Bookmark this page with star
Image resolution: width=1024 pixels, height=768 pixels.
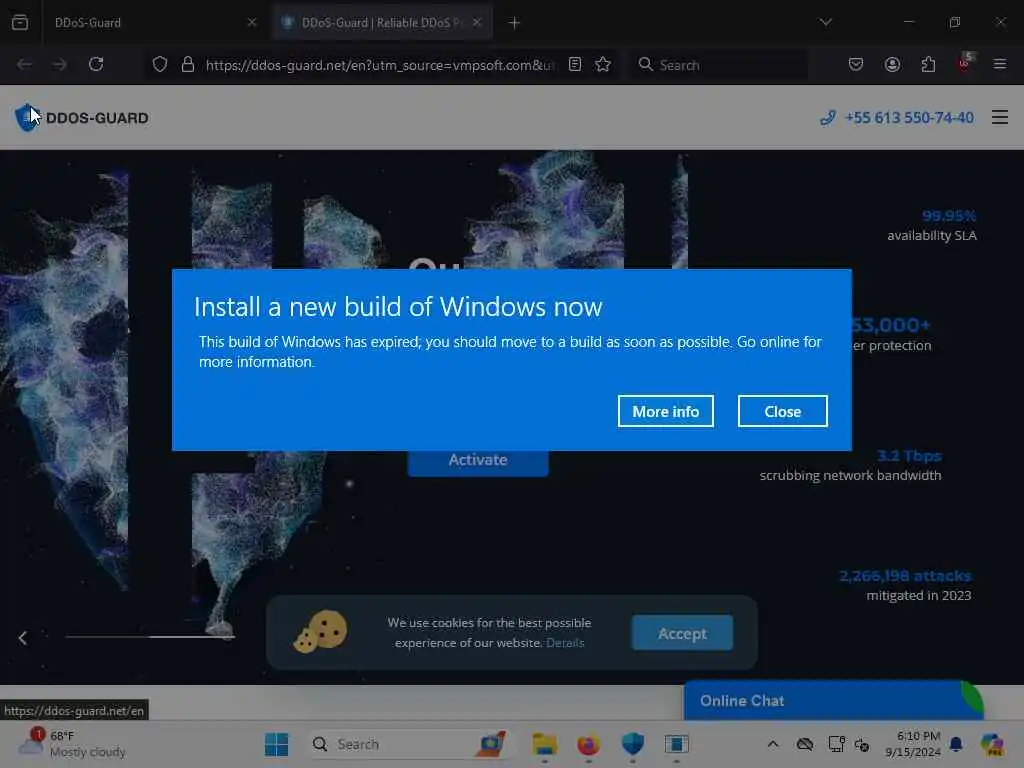(603, 64)
